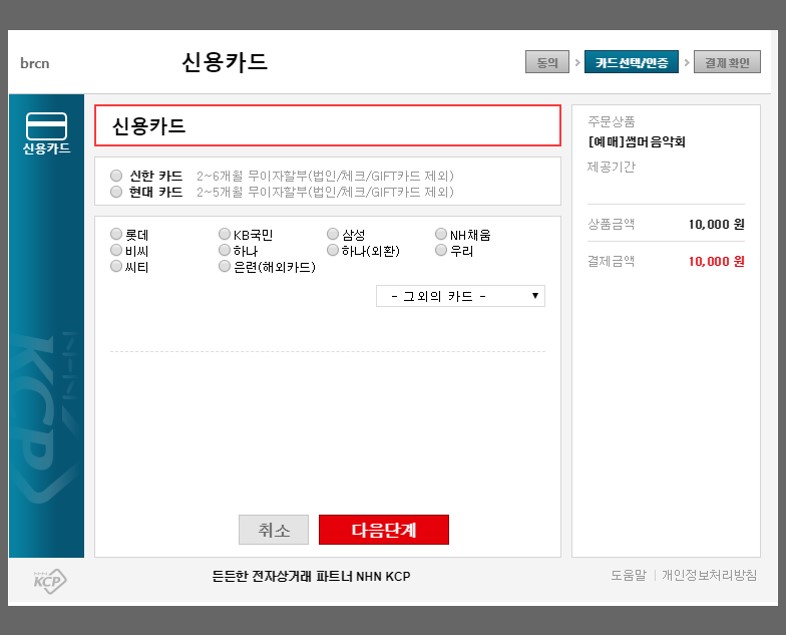Pick the NH채움 card radio button
The height and width of the screenshot is (635, 786).
[x=441, y=235]
